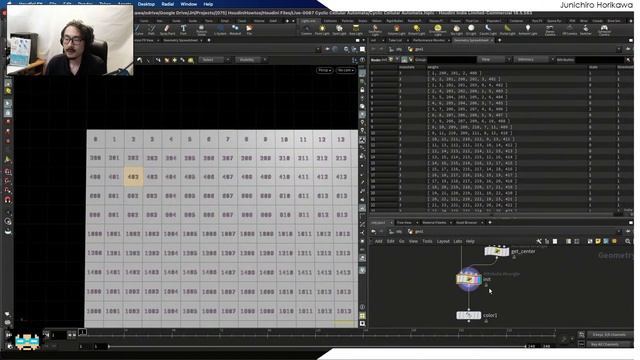Screen dimensions: 640x360
Task: Click the Switcher shelf tool
Action: click(586, 29)
